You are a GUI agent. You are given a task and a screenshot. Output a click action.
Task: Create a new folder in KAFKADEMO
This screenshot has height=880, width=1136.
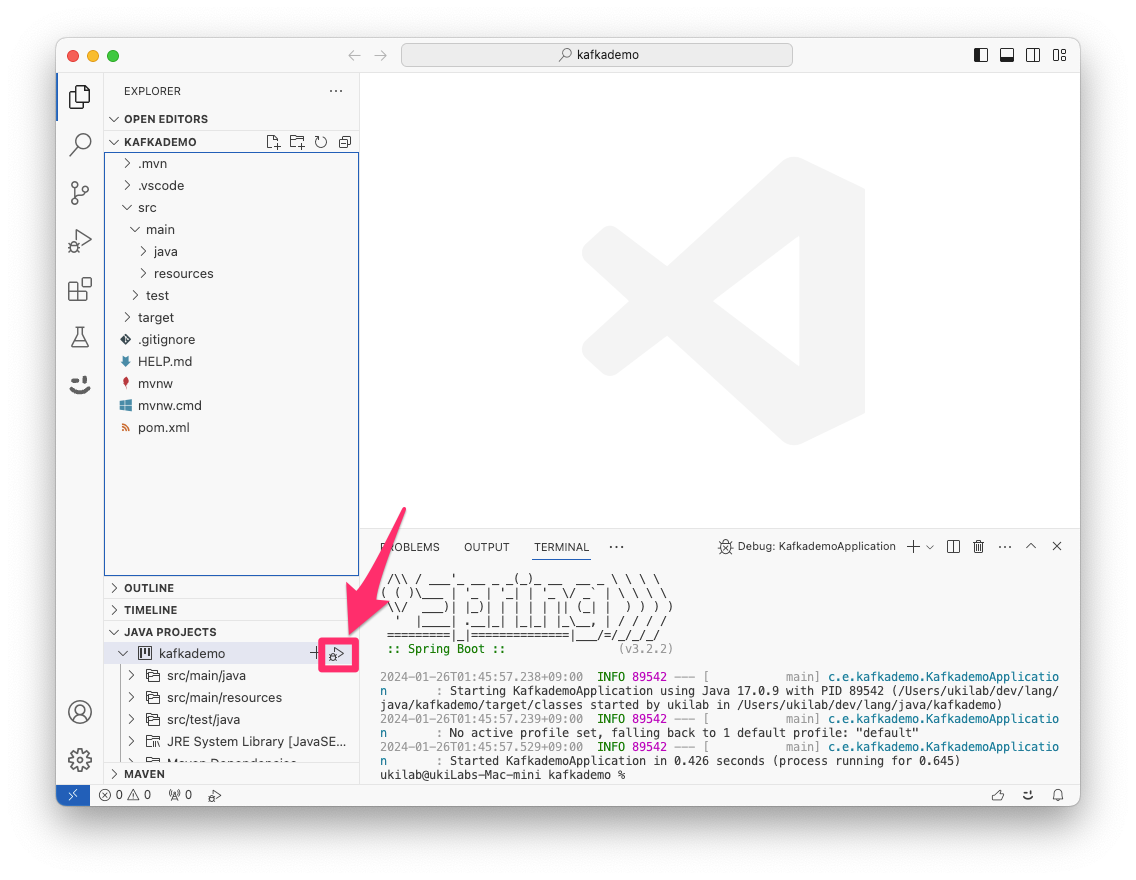pos(297,142)
